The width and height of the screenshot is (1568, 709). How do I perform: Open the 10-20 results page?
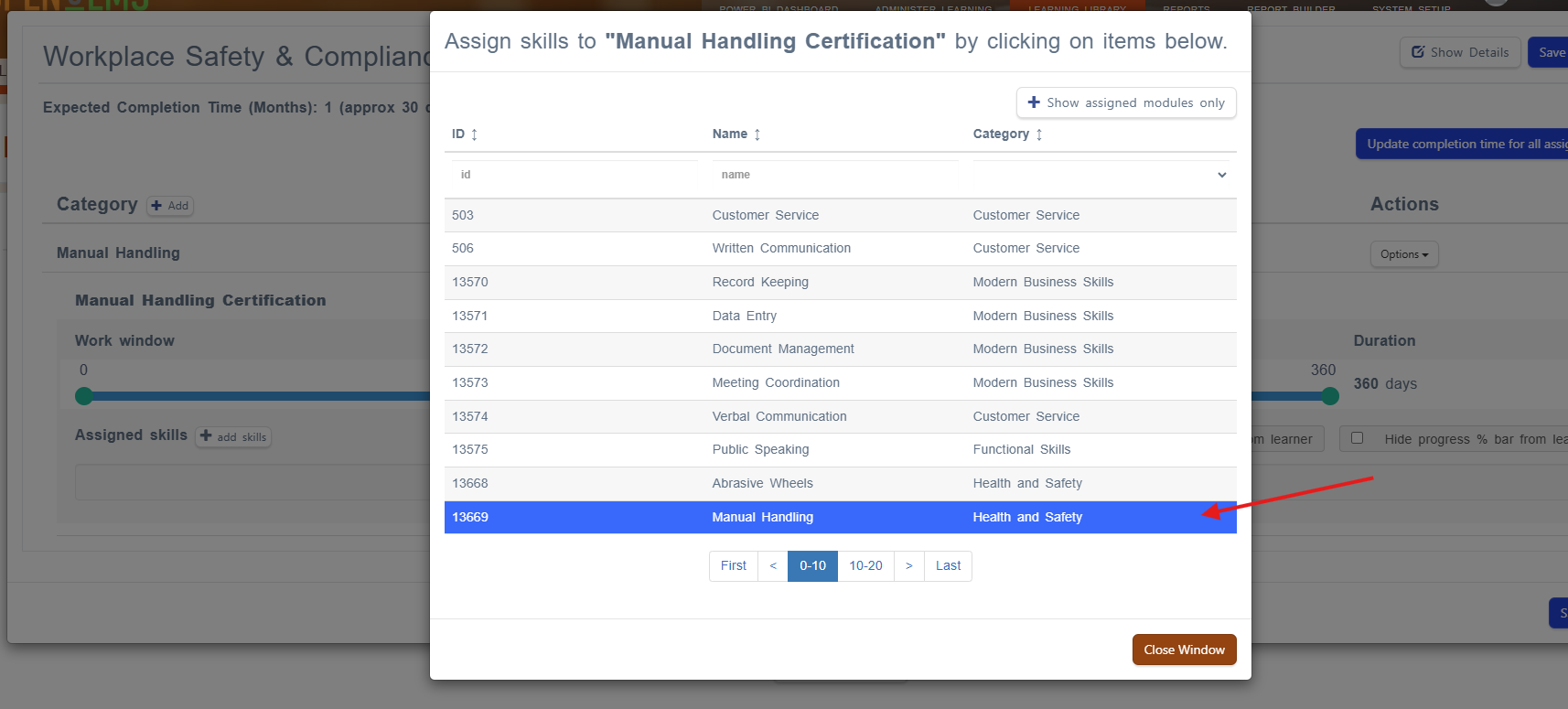pyautogui.click(x=865, y=566)
